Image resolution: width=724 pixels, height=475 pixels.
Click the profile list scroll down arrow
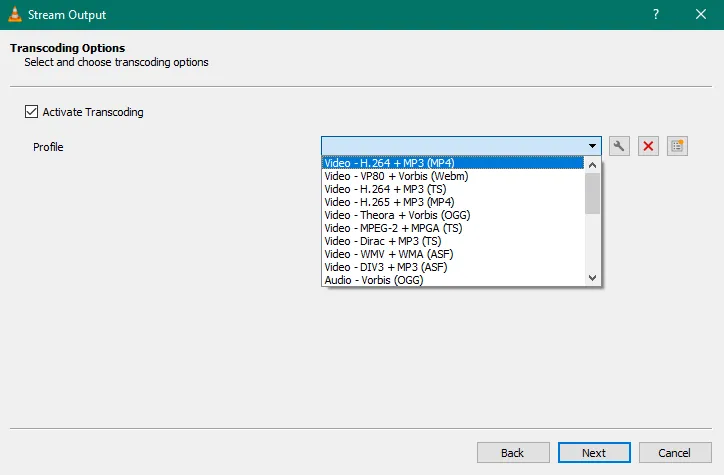coord(592,278)
